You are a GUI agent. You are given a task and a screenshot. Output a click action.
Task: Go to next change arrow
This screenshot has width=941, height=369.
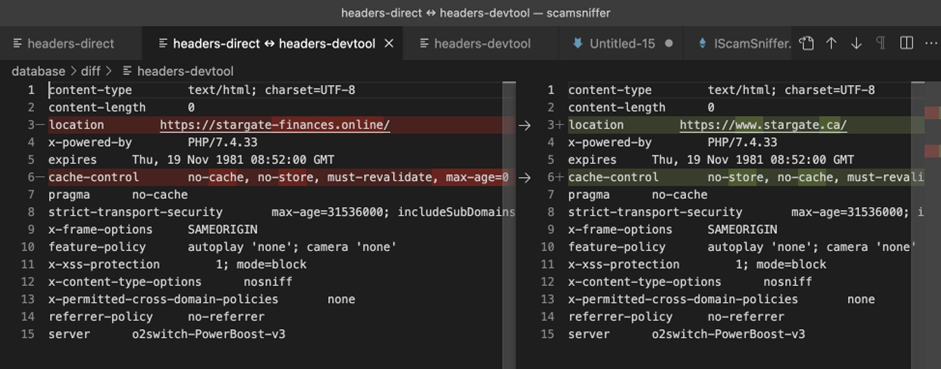856,43
